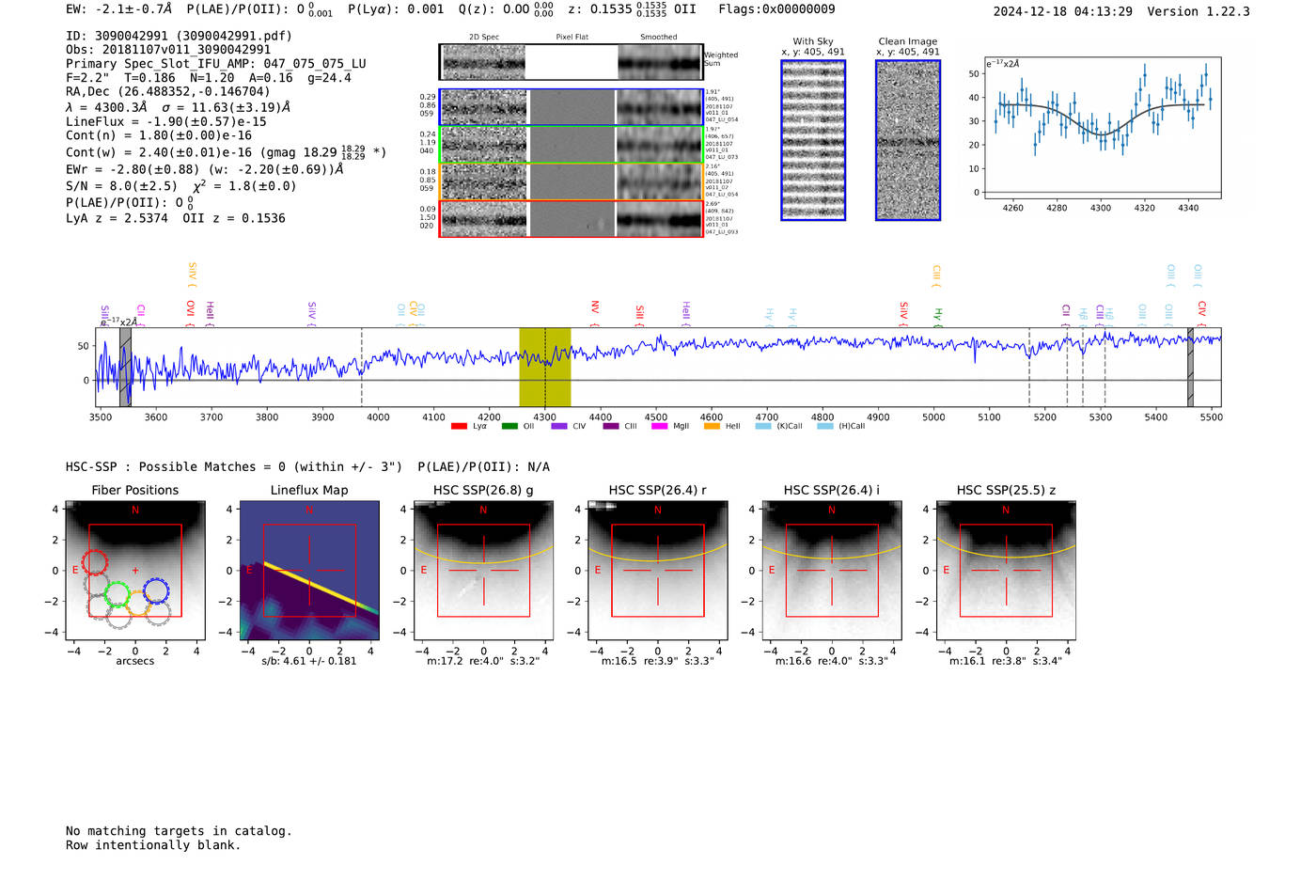This screenshot has height=896, width=1316.
Task: Click the RA,Dec (26.488352,-0.146704) text
Action: coord(168,91)
